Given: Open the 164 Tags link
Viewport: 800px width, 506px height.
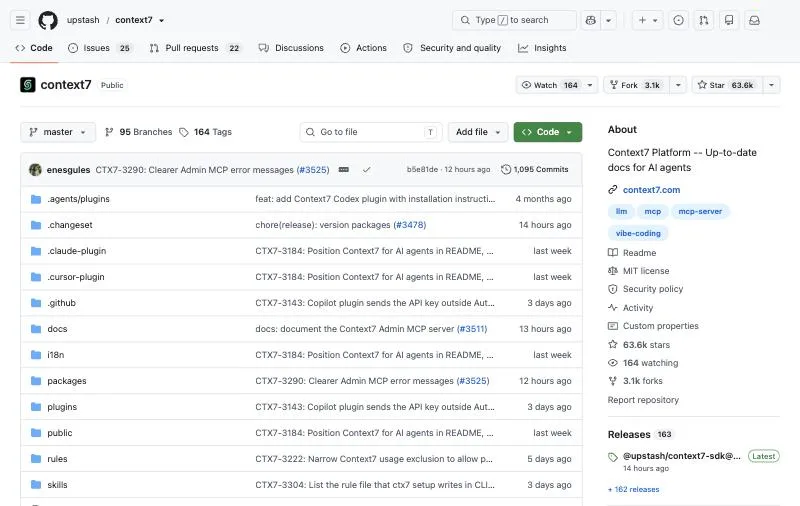Looking at the screenshot, I should 206,132.
